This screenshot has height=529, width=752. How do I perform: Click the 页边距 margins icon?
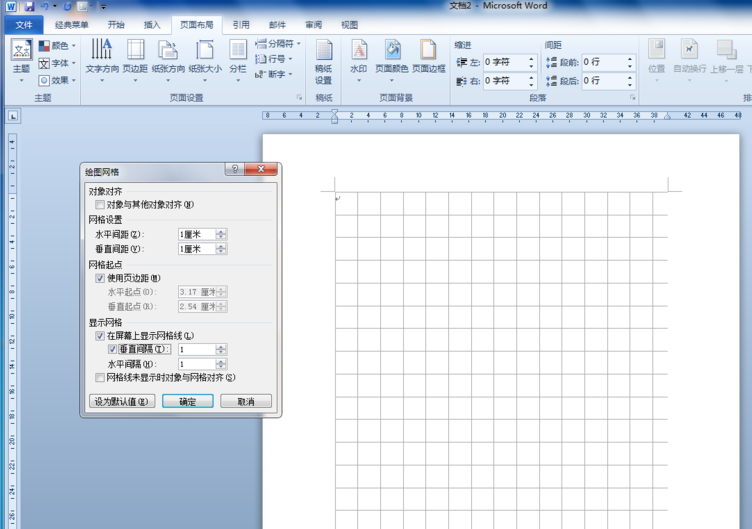pyautogui.click(x=135, y=50)
